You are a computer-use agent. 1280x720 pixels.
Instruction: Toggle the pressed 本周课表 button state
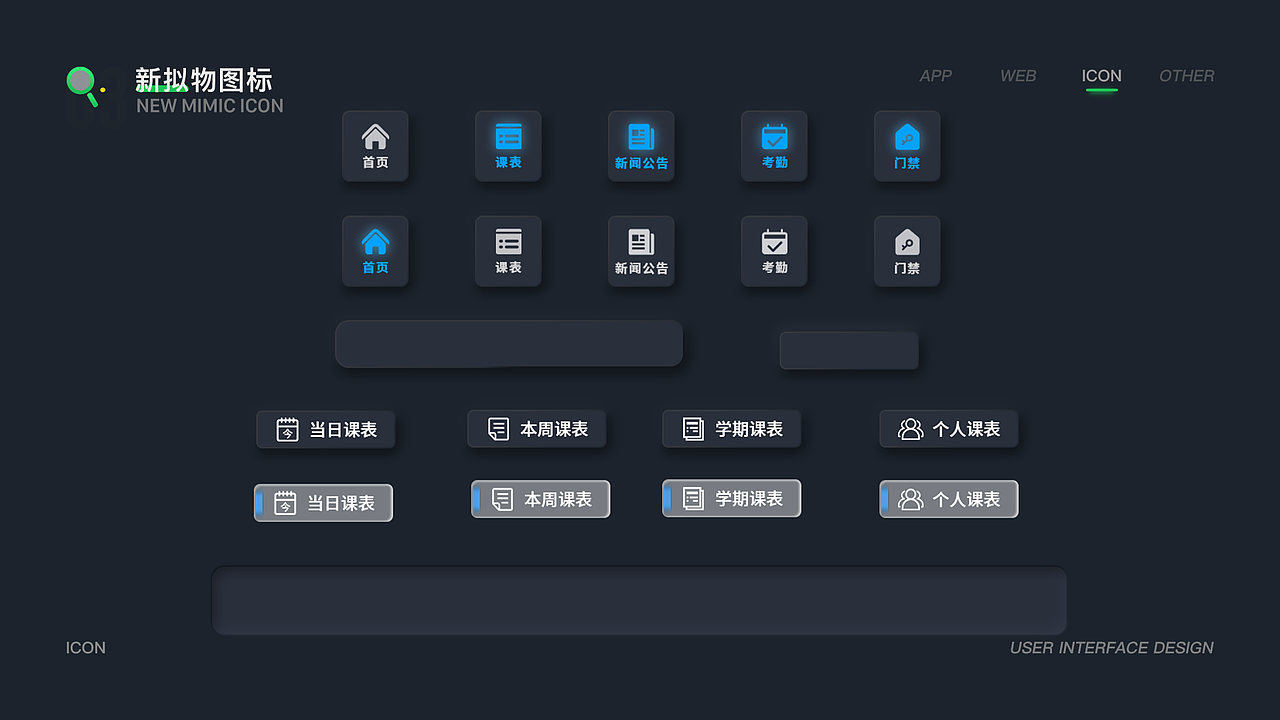(540, 498)
